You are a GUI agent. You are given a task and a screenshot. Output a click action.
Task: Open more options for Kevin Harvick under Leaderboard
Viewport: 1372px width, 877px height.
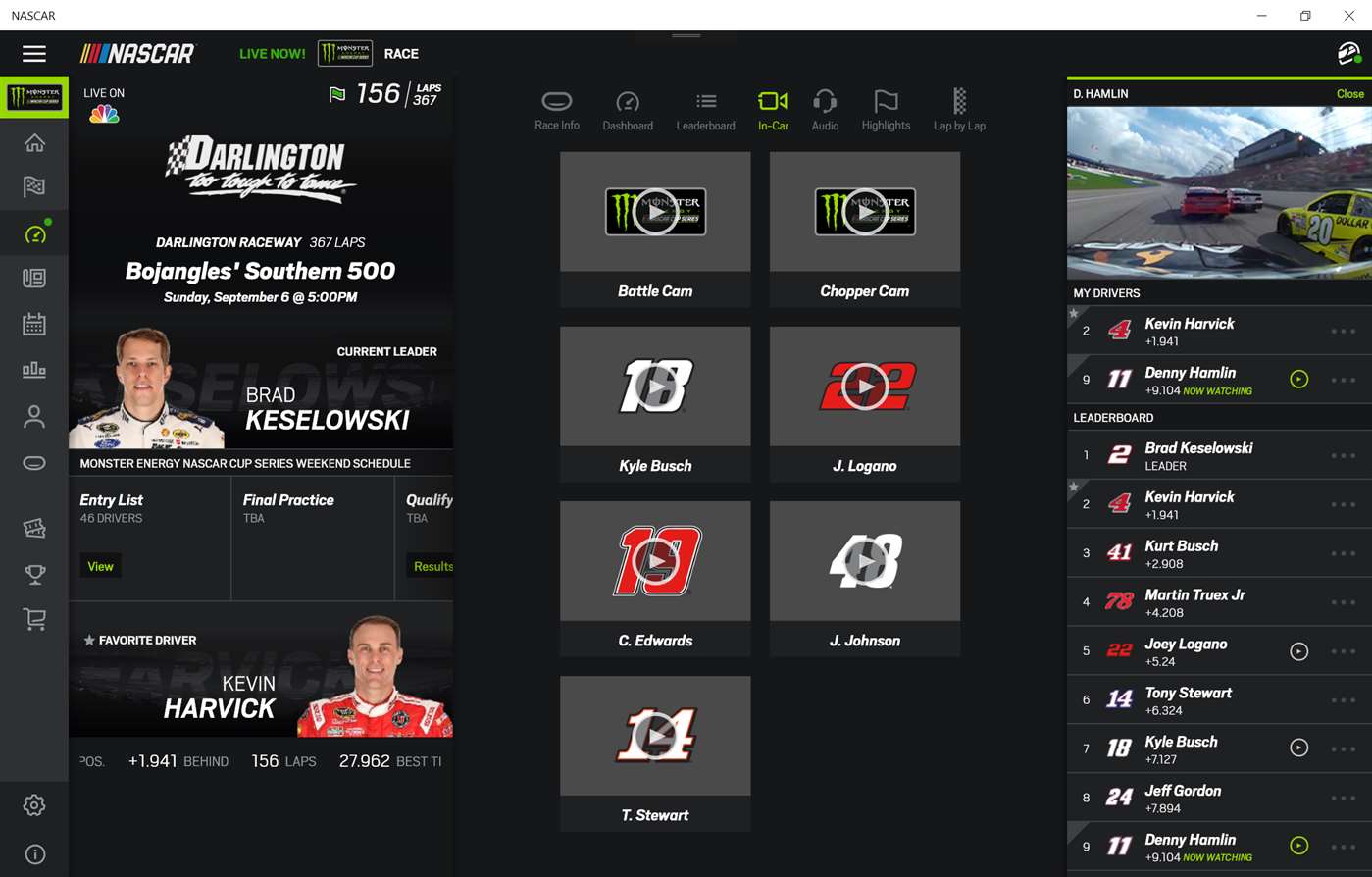[1343, 504]
